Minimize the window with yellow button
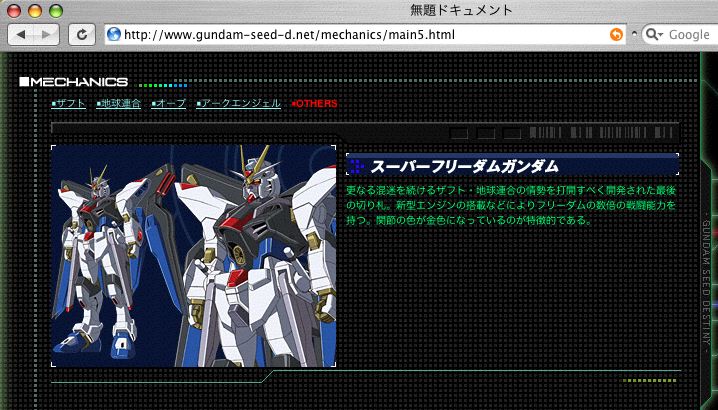This screenshot has width=718, height=410. pos(35,11)
